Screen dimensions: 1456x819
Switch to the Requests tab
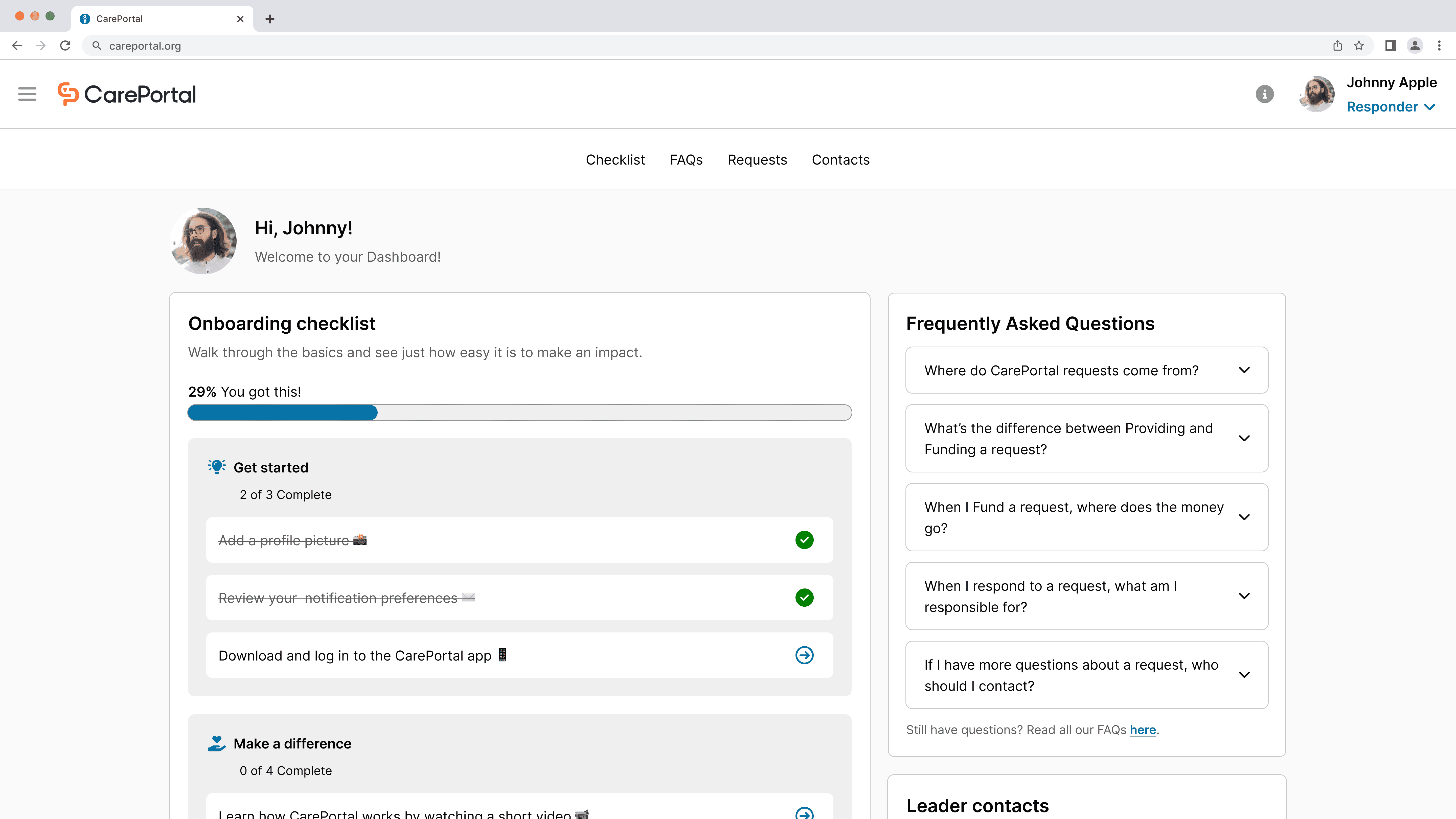tap(757, 160)
